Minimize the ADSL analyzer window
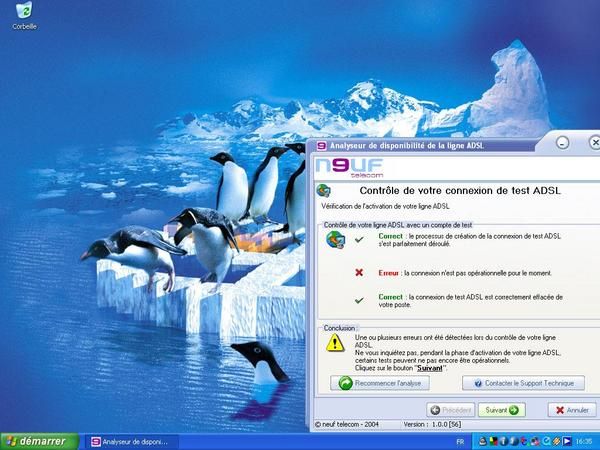The width and height of the screenshot is (600, 450). [562, 143]
